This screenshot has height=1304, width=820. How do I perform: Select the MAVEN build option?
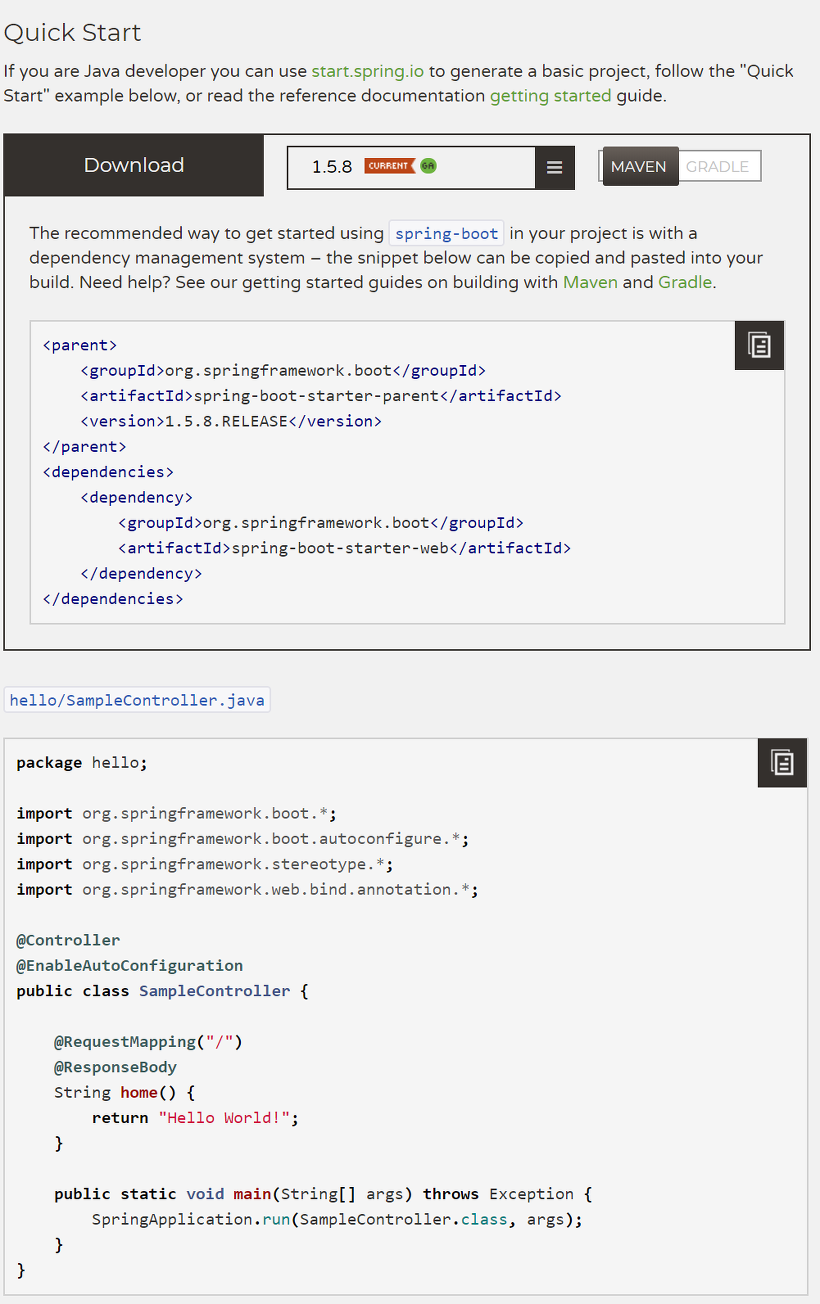click(x=639, y=166)
